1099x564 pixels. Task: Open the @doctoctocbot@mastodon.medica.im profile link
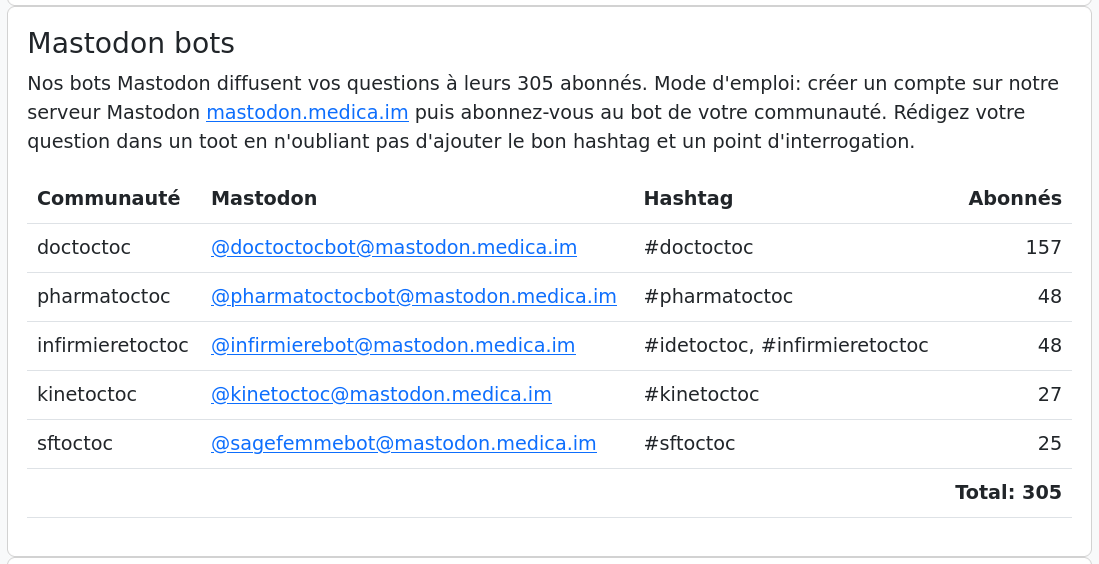coord(393,247)
